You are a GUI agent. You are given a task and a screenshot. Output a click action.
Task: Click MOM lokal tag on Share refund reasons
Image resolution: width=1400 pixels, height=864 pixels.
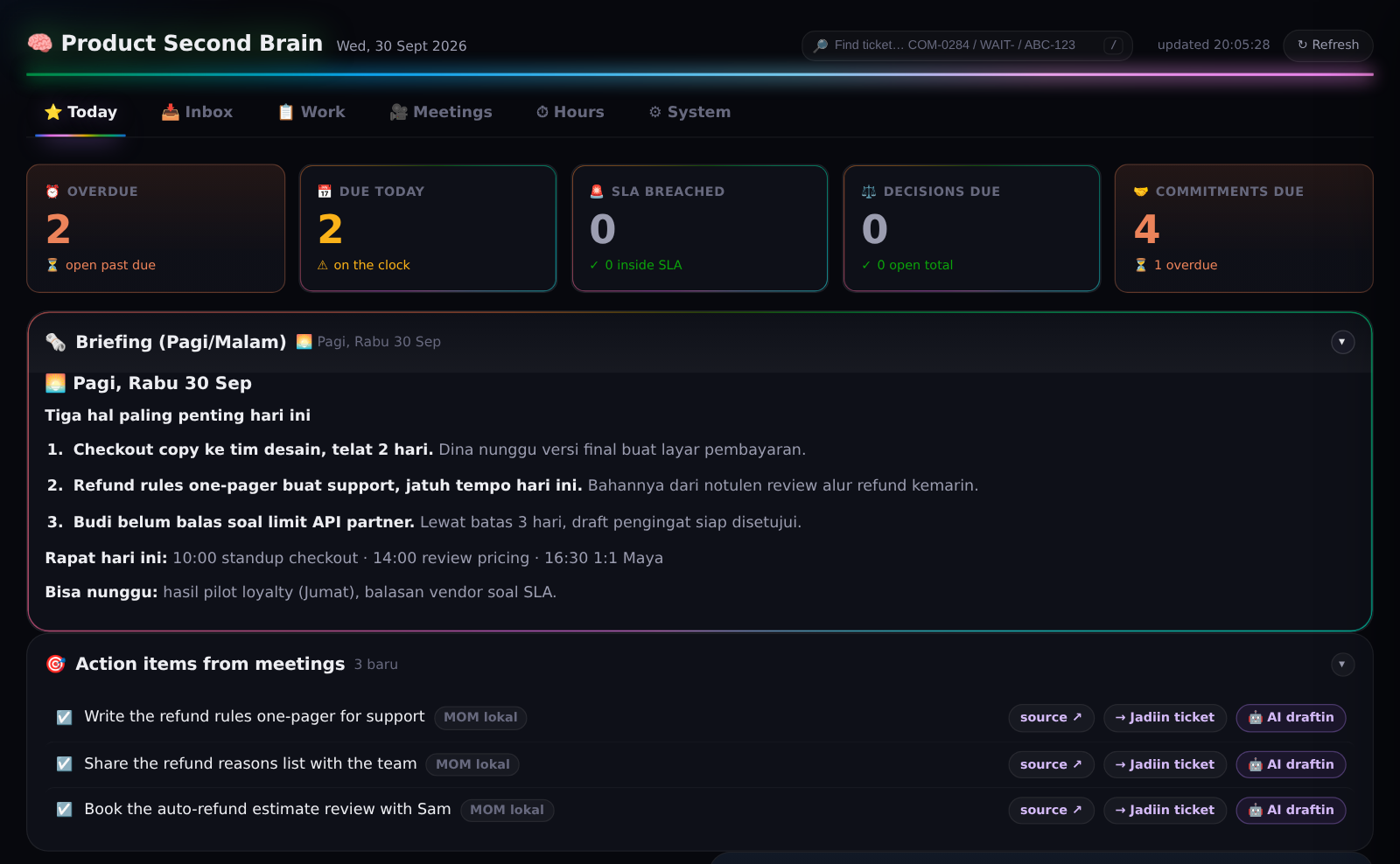(472, 764)
